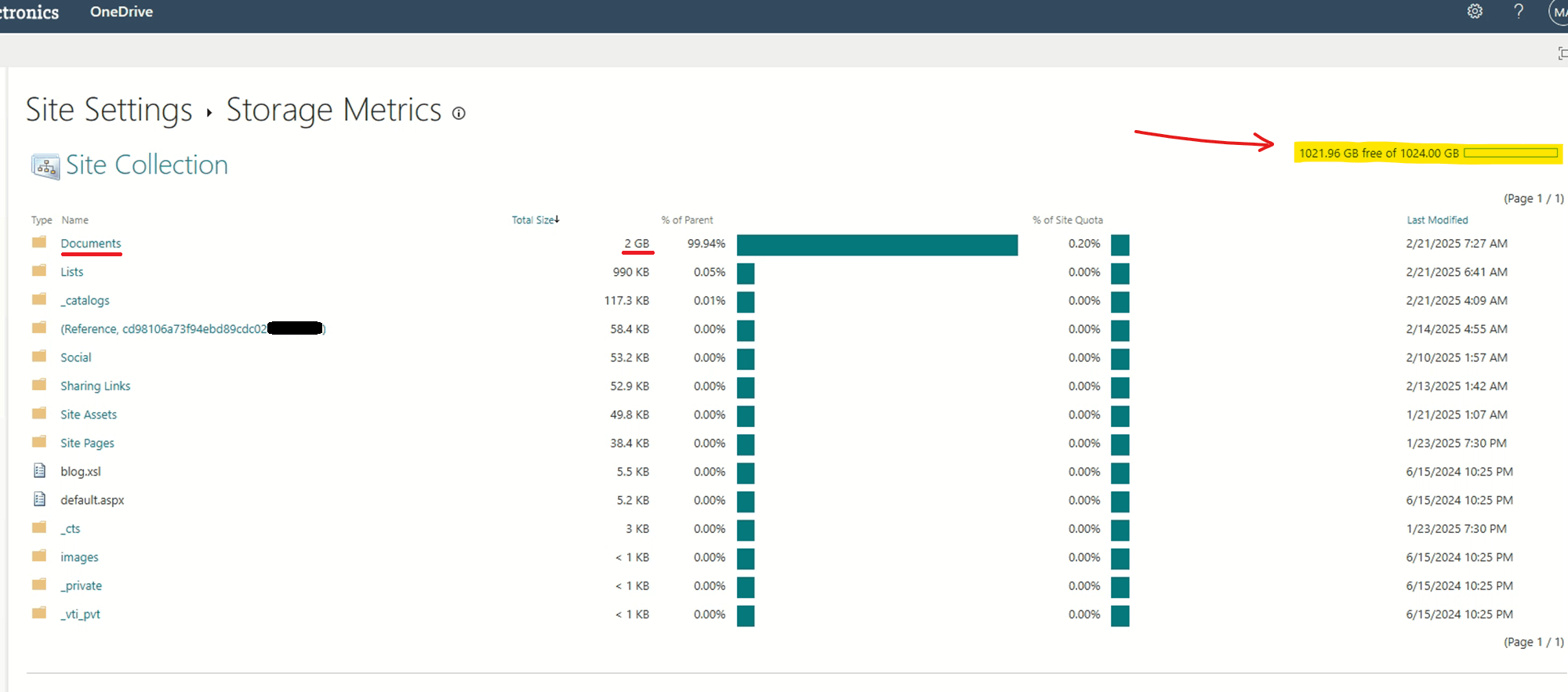Click the Storage Metrics info icon
Viewport: 1568px width, 692px height.
coord(459,114)
